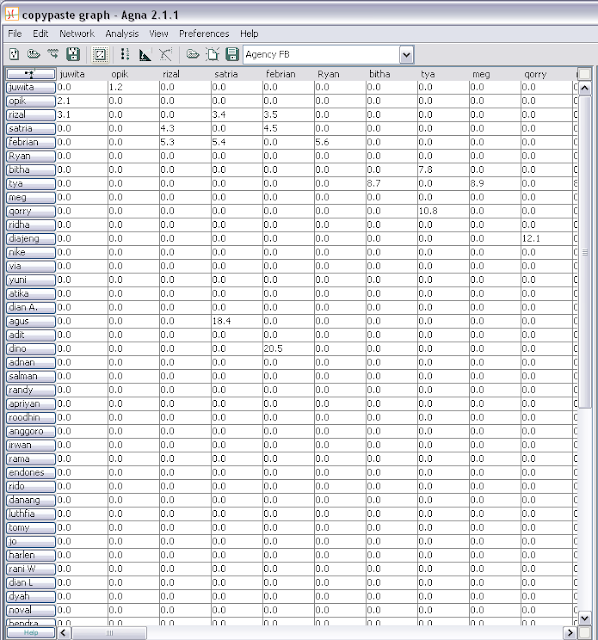Click the Agna application icon in title bar
Viewport: 598px width, 640px height.
point(11,14)
